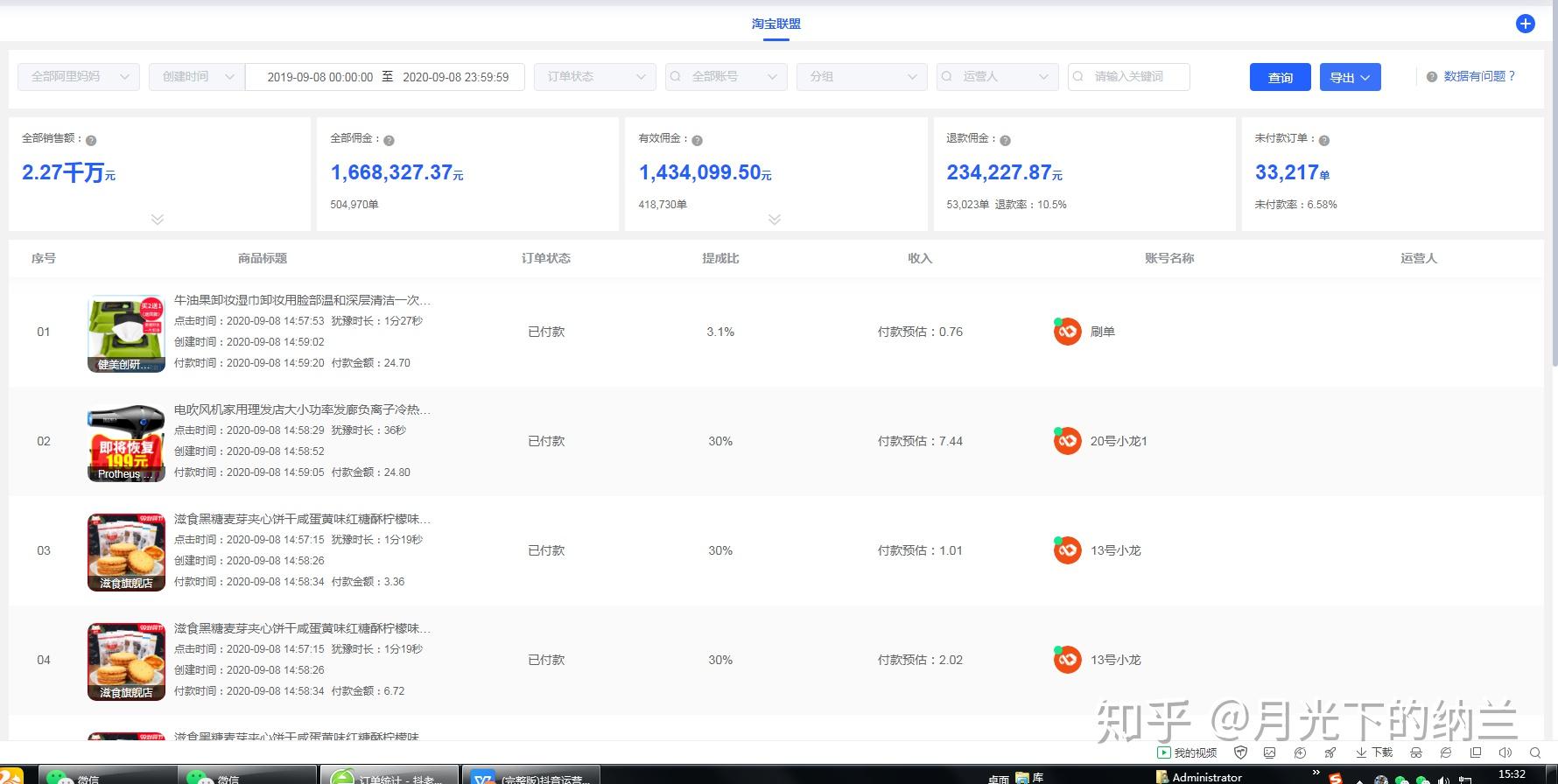Click product thumbnail in row 04
The height and width of the screenshot is (784, 1558).
tap(126, 661)
